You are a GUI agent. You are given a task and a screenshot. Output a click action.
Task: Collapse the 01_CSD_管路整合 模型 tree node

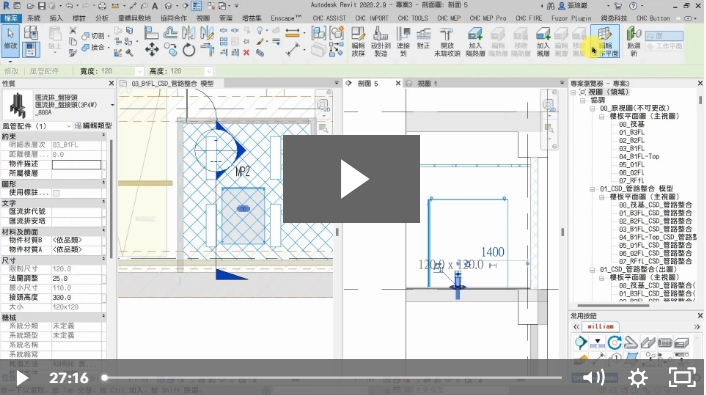[593, 189]
